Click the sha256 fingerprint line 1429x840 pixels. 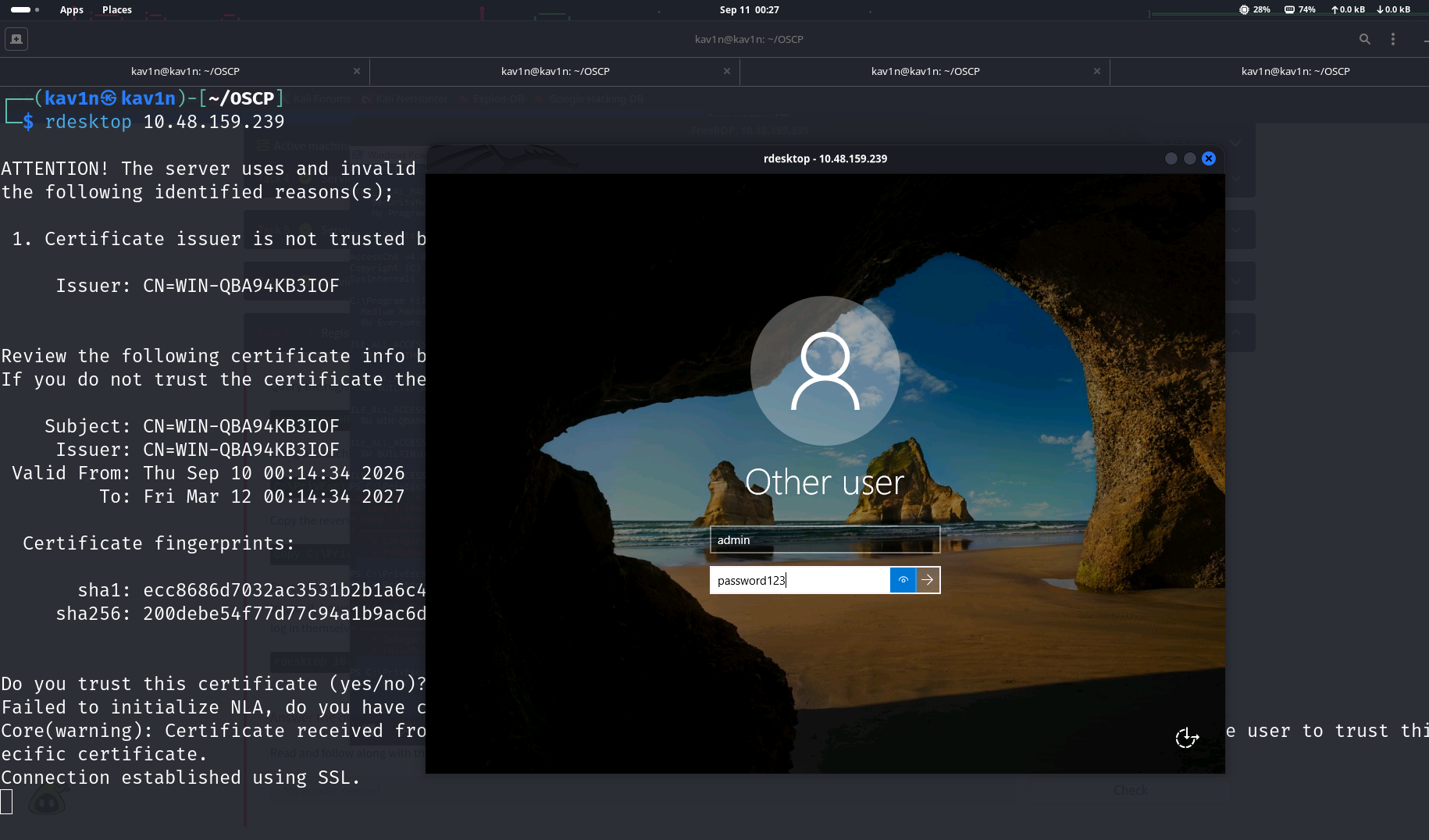tap(241, 614)
